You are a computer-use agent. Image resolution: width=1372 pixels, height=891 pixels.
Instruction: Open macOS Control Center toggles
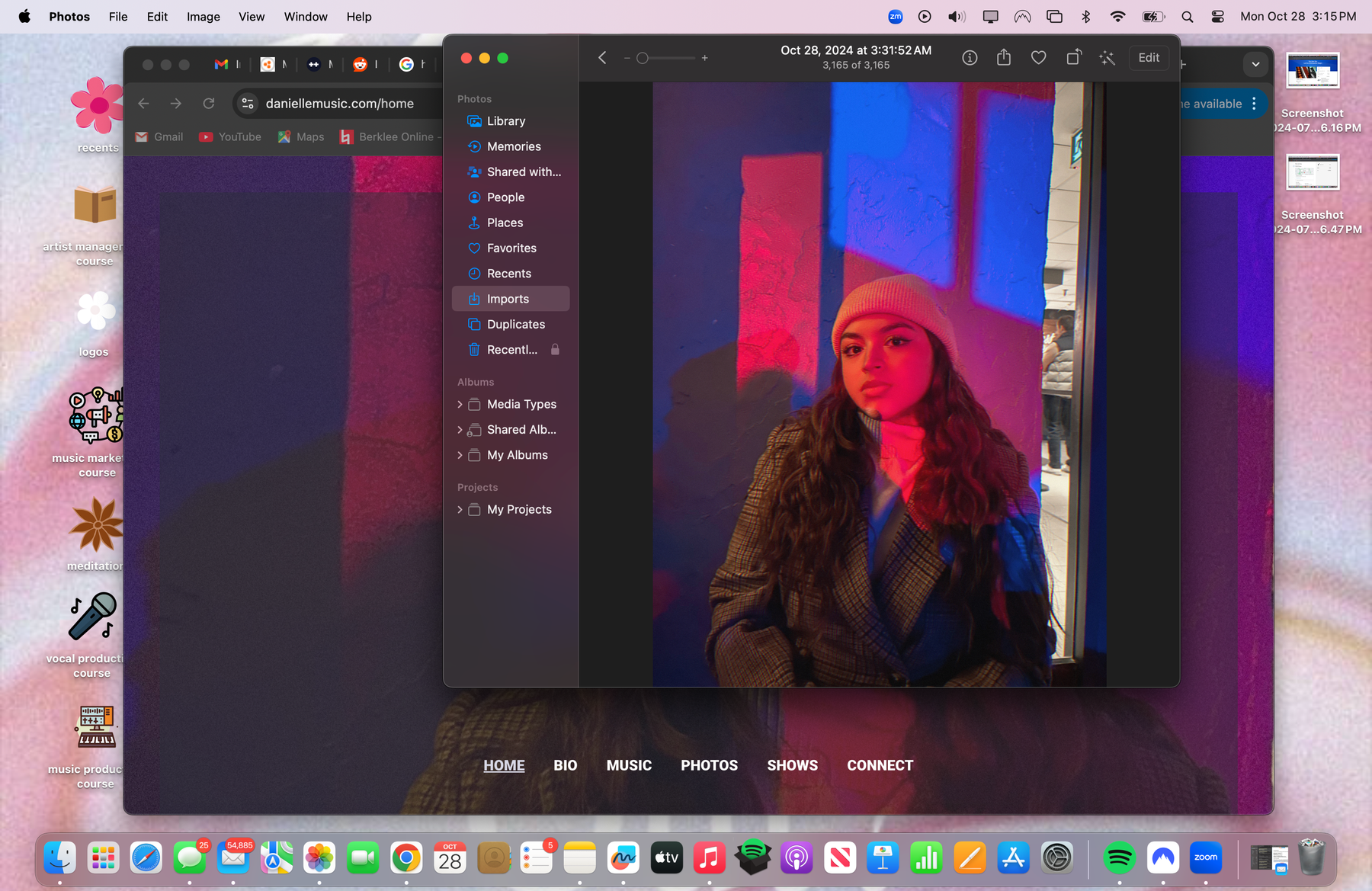1217,17
